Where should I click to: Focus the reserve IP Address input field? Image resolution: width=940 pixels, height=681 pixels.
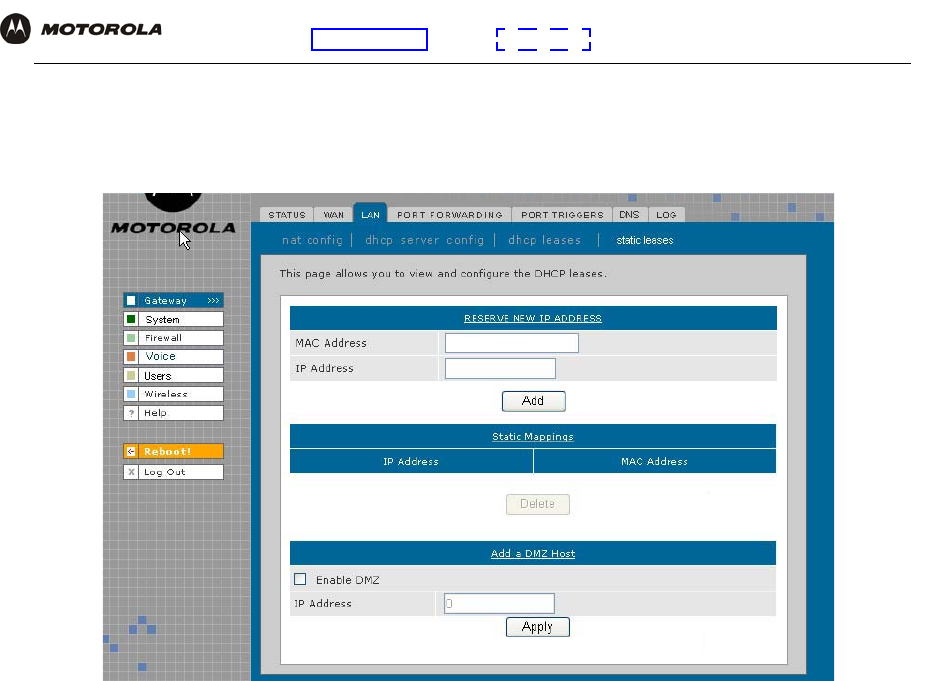click(x=500, y=368)
